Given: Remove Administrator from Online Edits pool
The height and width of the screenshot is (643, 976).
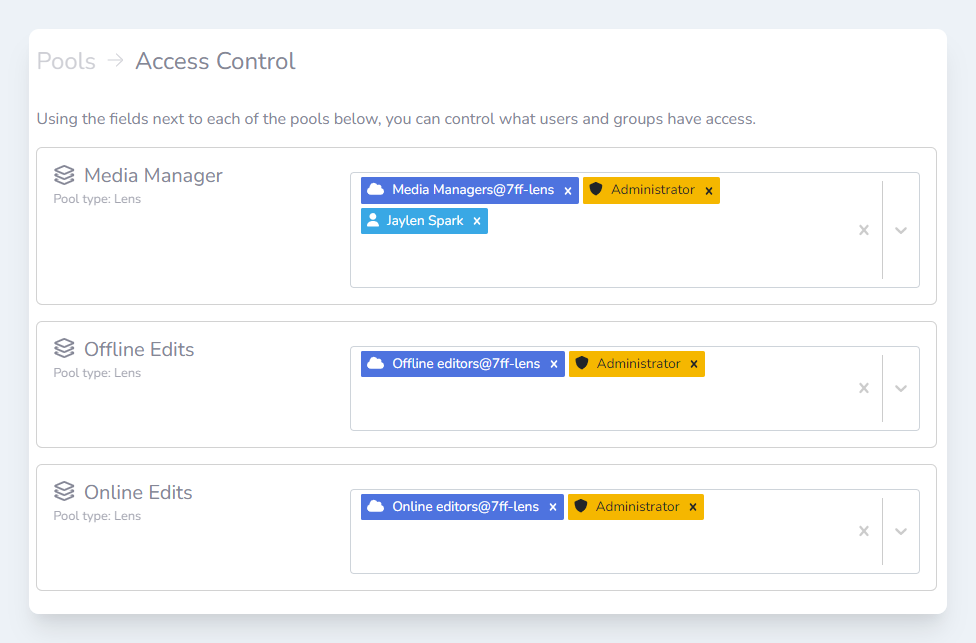Looking at the screenshot, I should [x=693, y=508].
